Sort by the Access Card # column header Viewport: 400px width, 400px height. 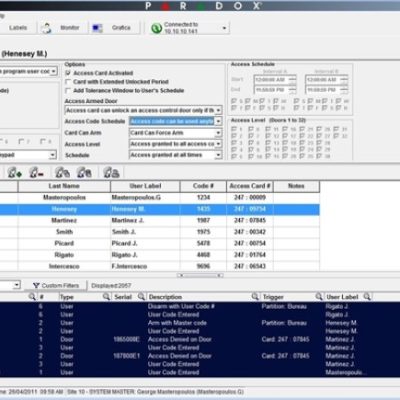pos(250,186)
